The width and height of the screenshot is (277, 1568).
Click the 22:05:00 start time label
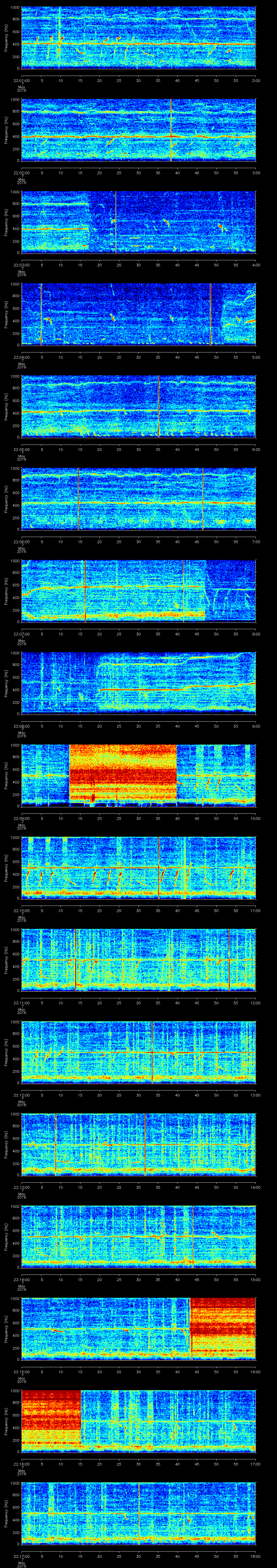pos(21,449)
